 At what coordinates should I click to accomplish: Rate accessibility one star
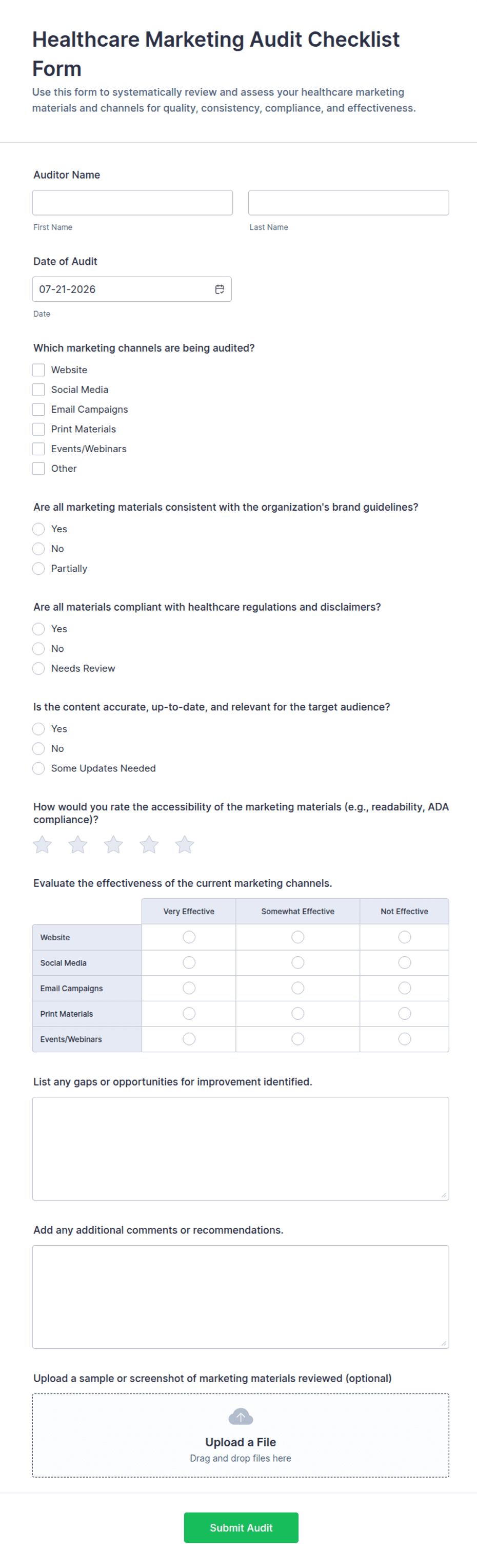(42, 844)
